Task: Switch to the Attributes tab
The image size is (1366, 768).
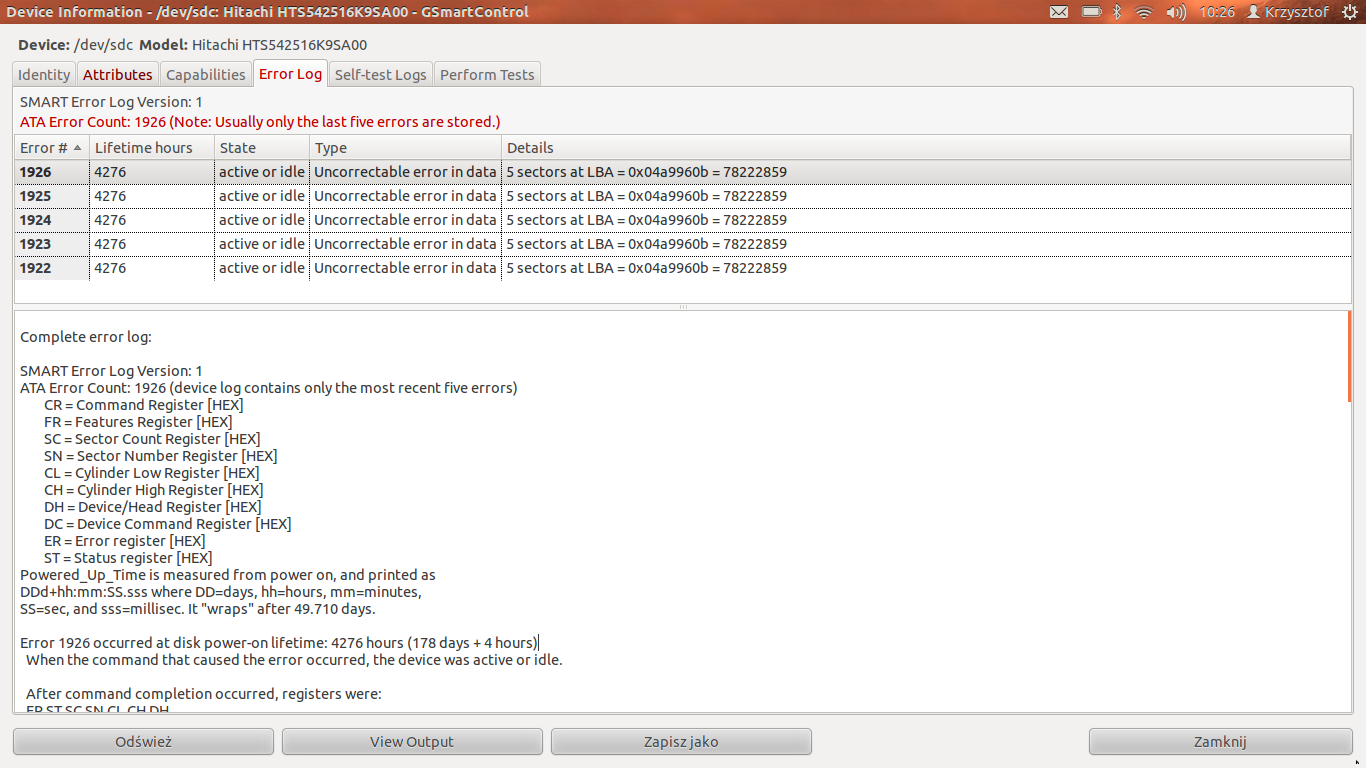Action: [x=118, y=74]
